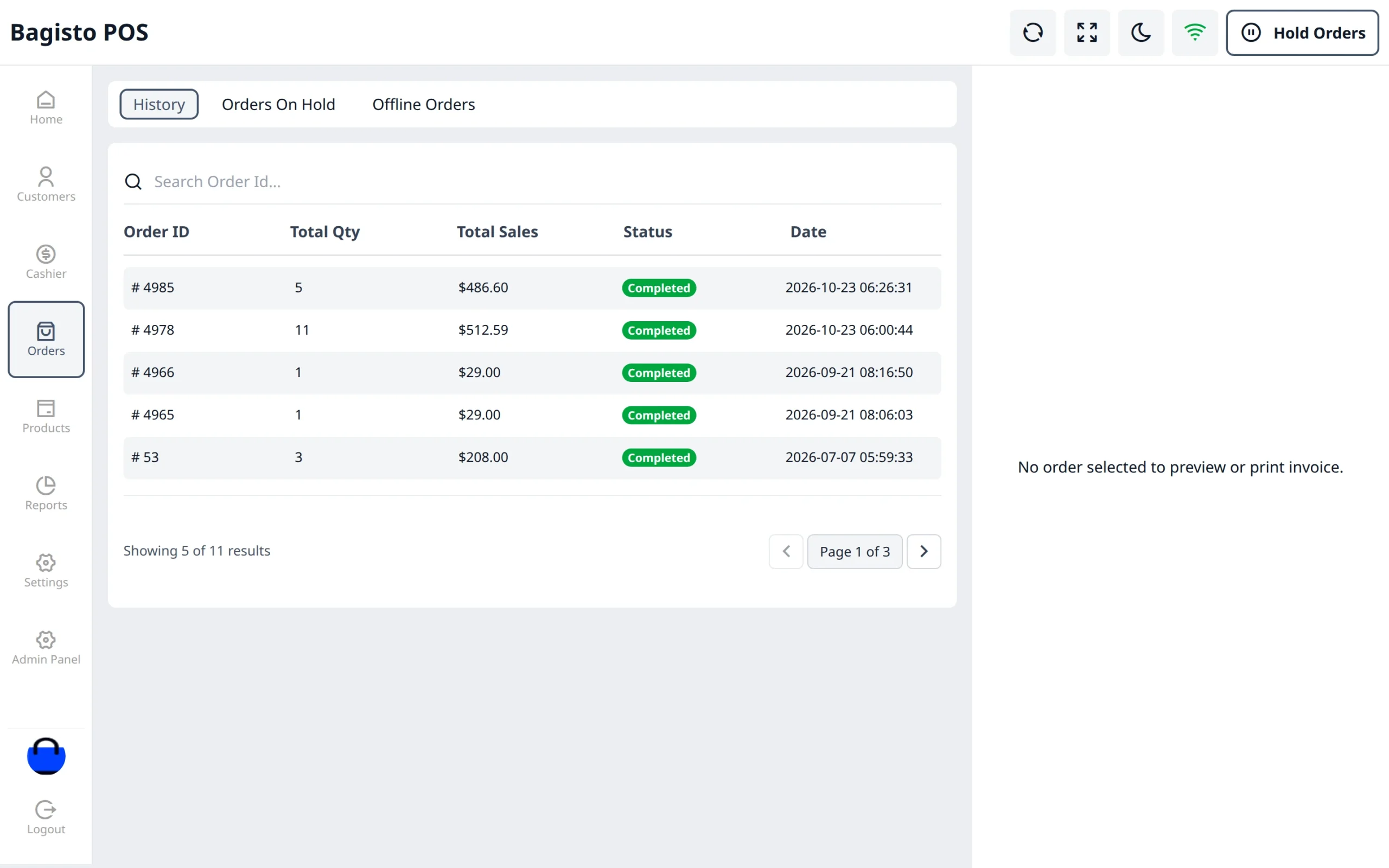The image size is (1389, 868).
Task: Click the Order ID column header
Action: coord(156,232)
